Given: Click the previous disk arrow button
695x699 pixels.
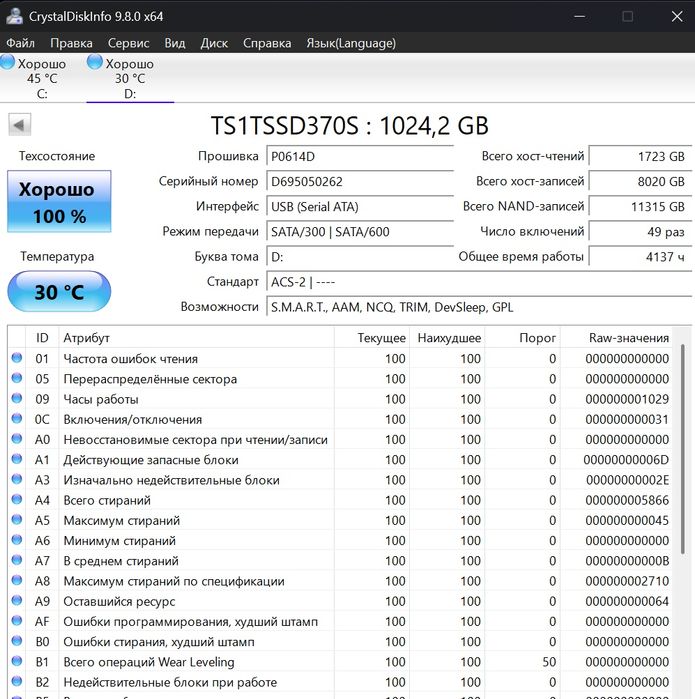Looking at the screenshot, I should (x=20, y=125).
